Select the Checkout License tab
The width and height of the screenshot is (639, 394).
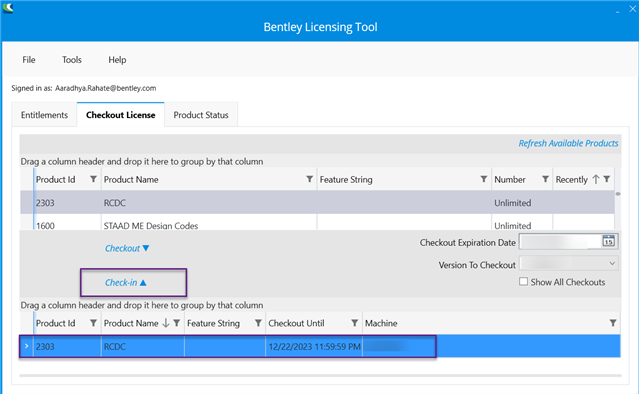pyautogui.click(x=121, y=115)
